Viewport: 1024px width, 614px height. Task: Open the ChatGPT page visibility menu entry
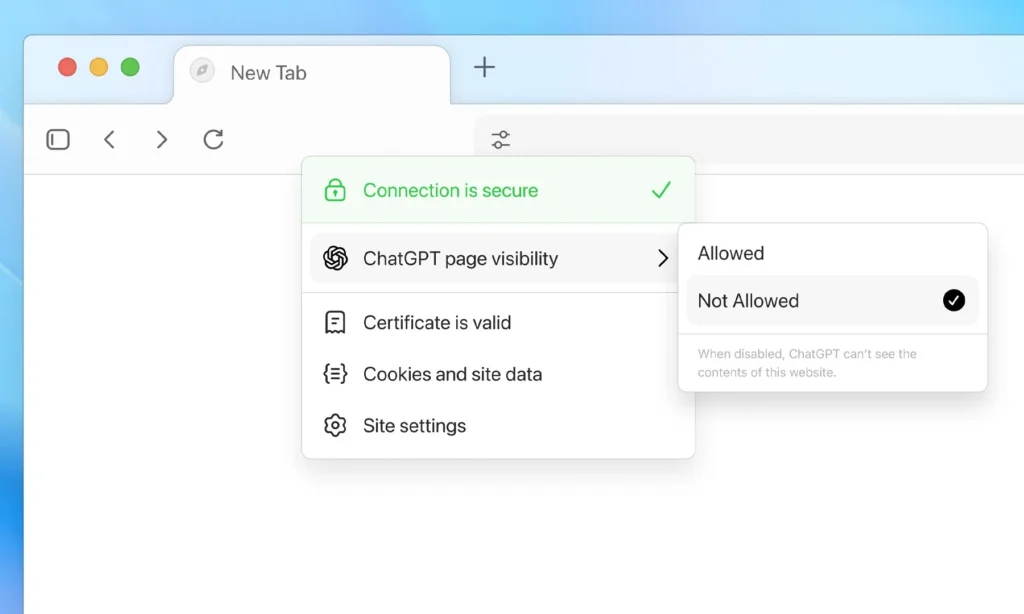tap(460, 258)
